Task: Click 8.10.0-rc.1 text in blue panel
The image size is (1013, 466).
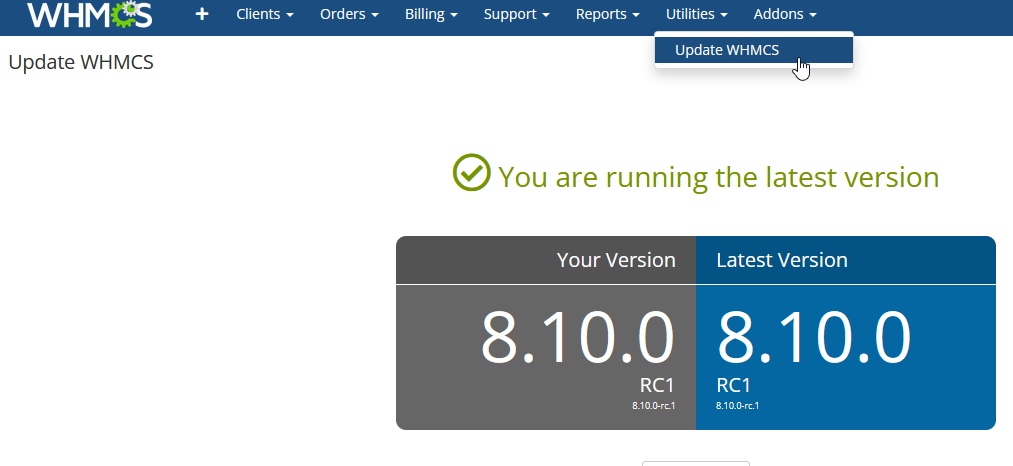Action: click(x=738, y=406)
